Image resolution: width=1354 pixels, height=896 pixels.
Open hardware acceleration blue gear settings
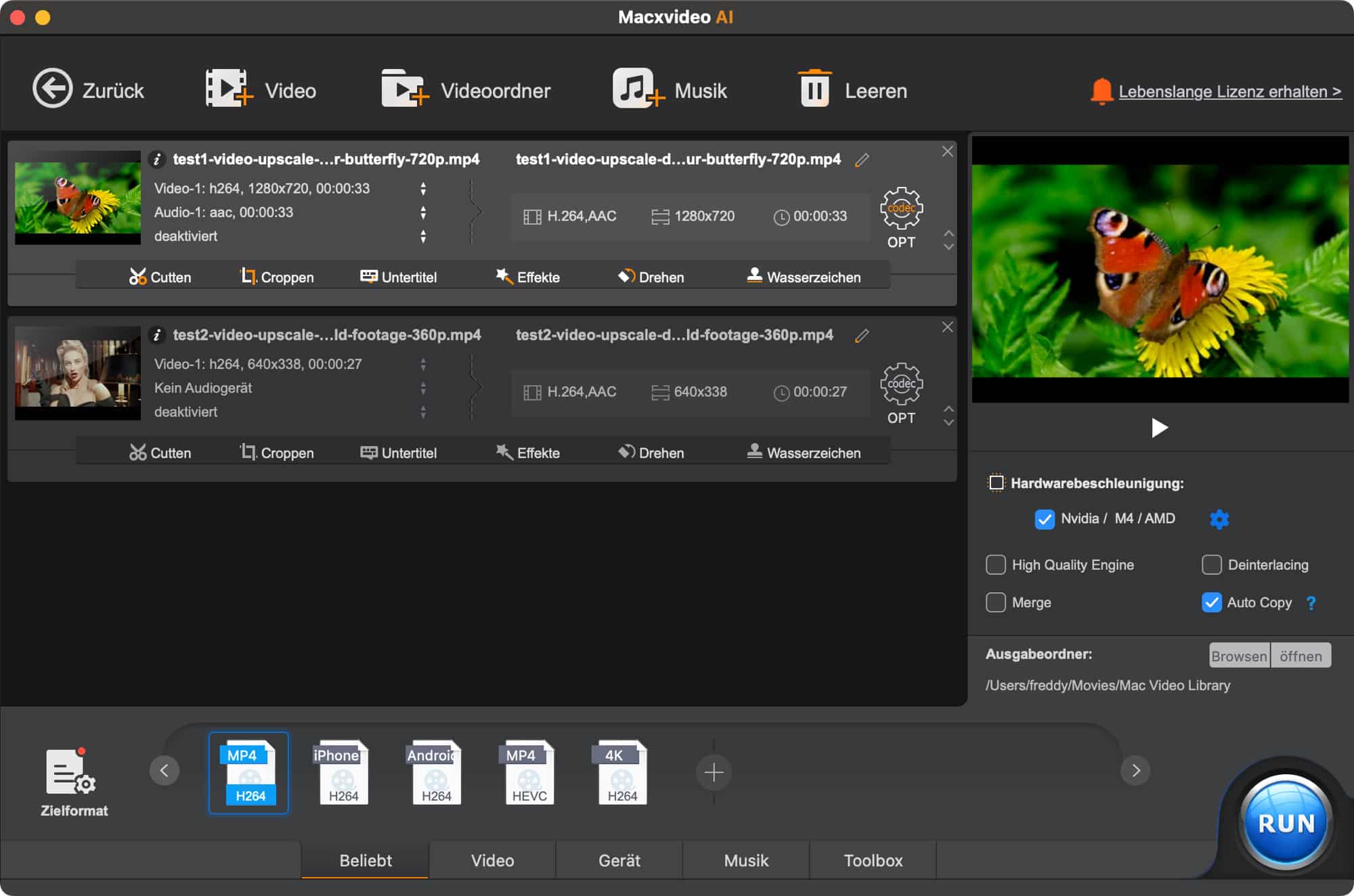tap(1219, 519)
